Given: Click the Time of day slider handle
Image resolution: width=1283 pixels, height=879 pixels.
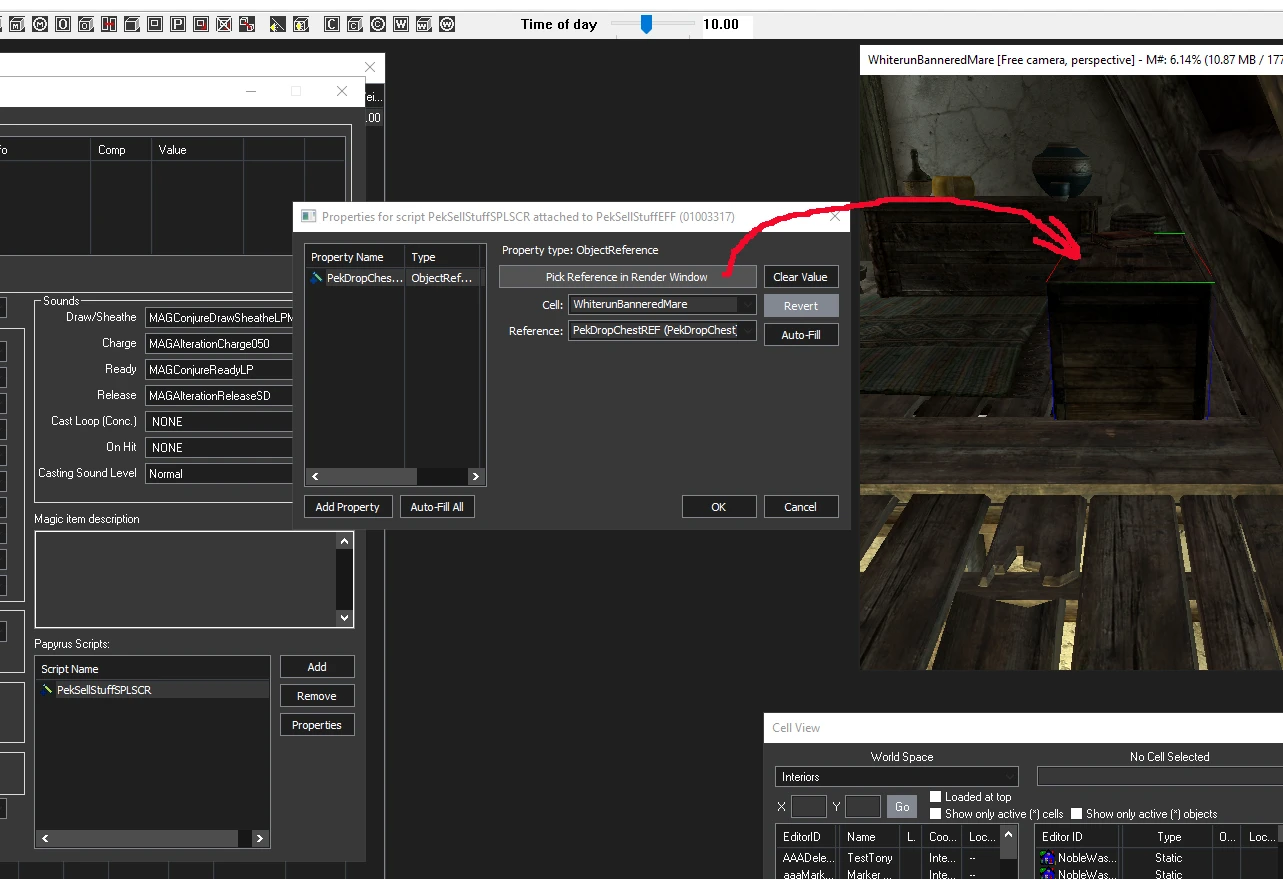Looking at the screenshot, I should click(x=646, y=24).
